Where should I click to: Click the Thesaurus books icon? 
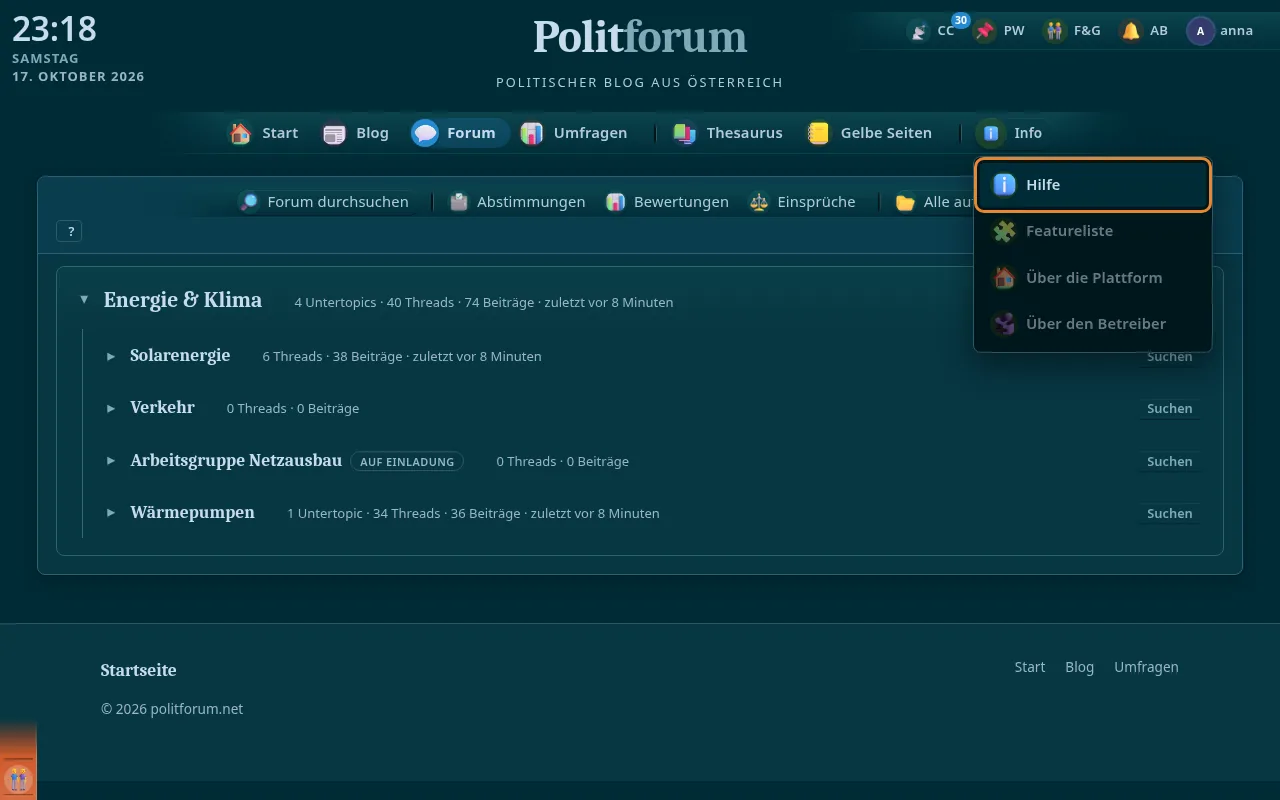[685, 133]
